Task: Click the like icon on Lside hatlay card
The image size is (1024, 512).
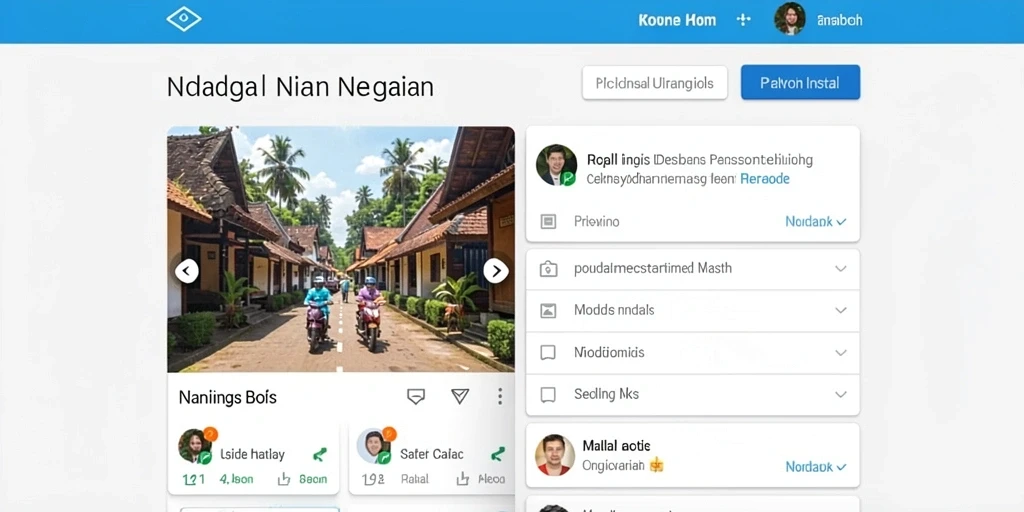Action: (283, 479)
